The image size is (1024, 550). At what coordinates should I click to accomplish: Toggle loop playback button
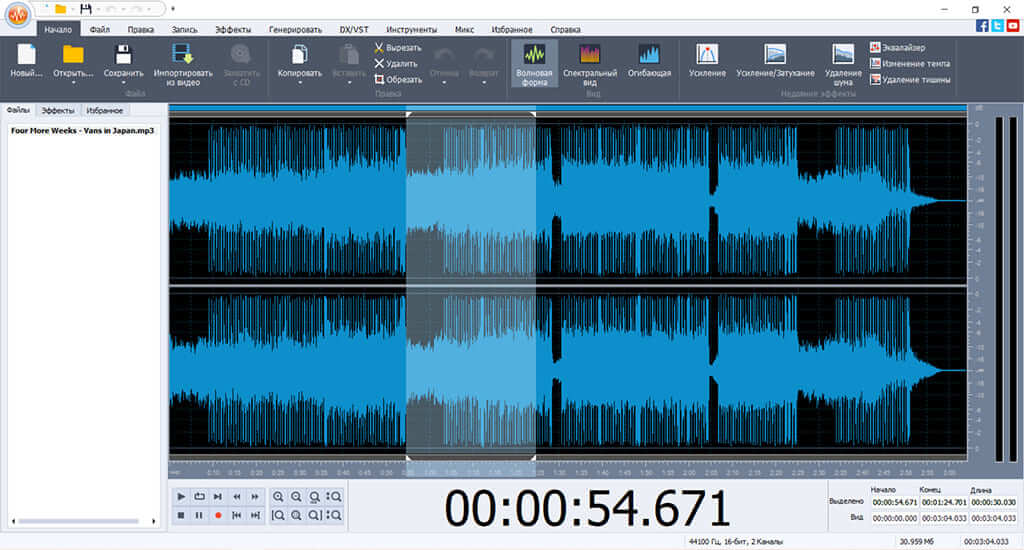[x=199, y=497]
